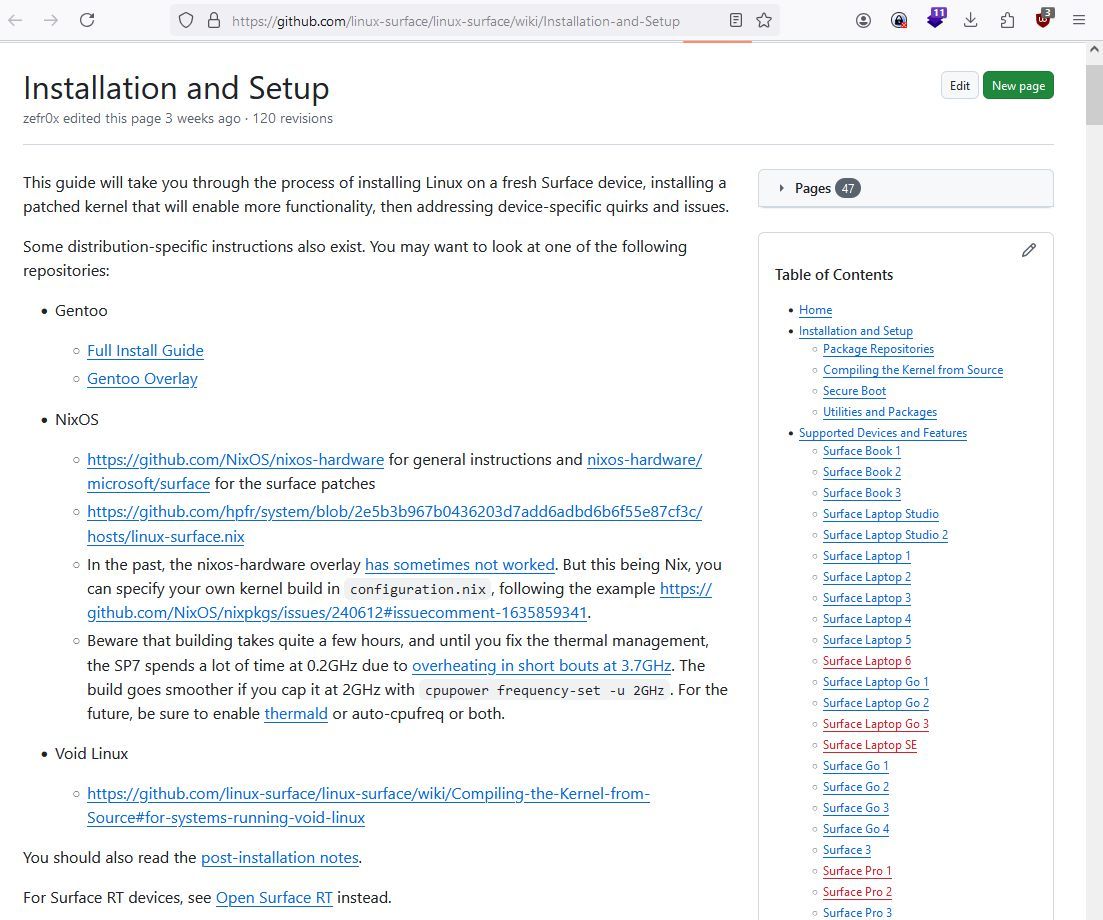Screen dimensions: 1103x920
Task: Click the green New page button
Action: click(x=1018, y=86)
